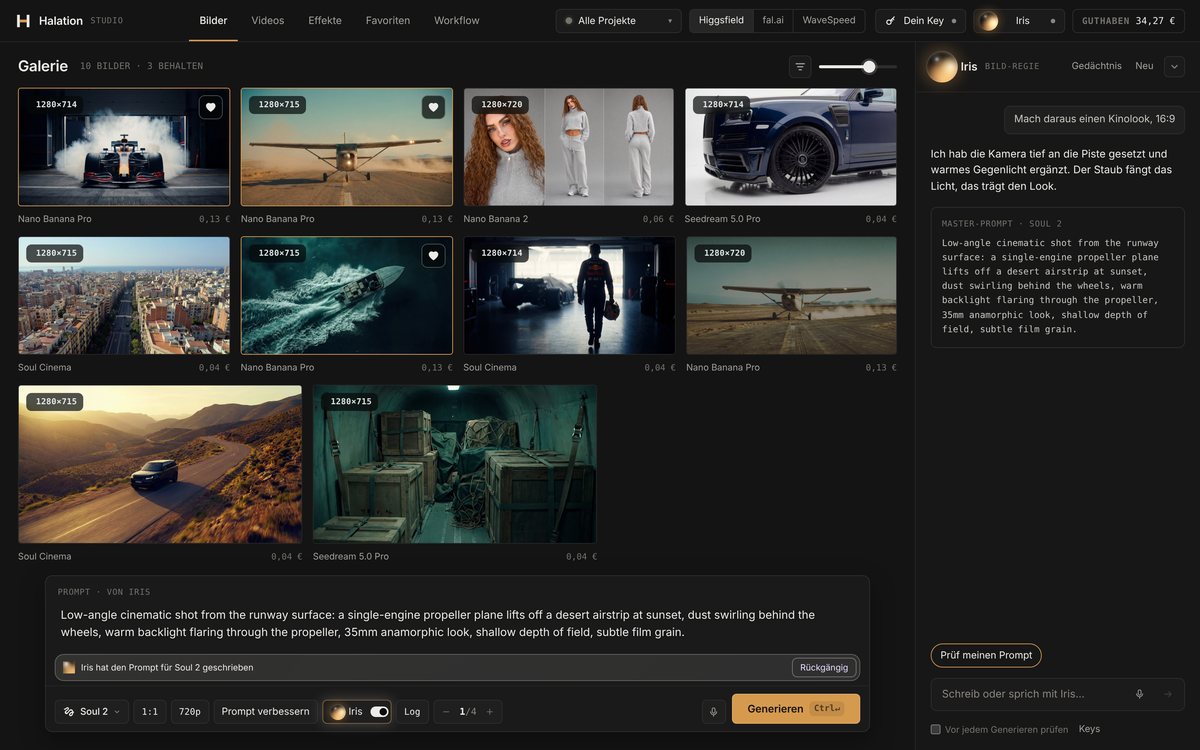Click the heart on the speedboat image

click(433, 255)
